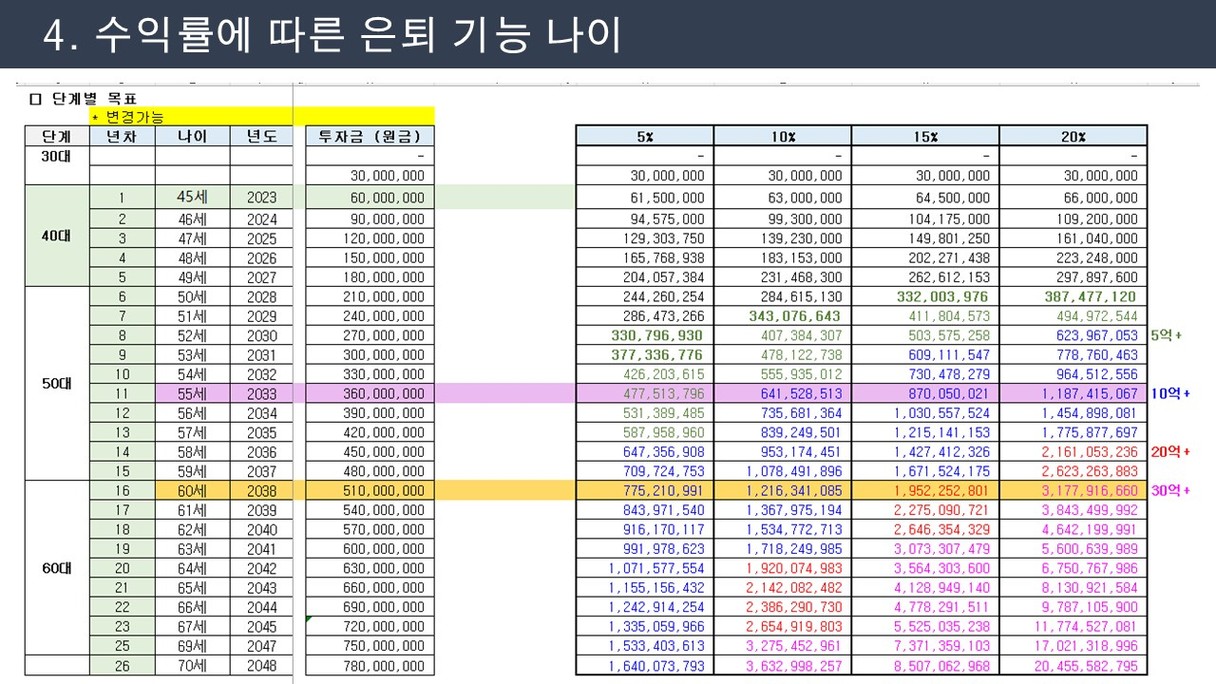Screen dimensions: 1216x684
Task: Click the magenta "30억+" milestone label
Action: (1170, 491)
